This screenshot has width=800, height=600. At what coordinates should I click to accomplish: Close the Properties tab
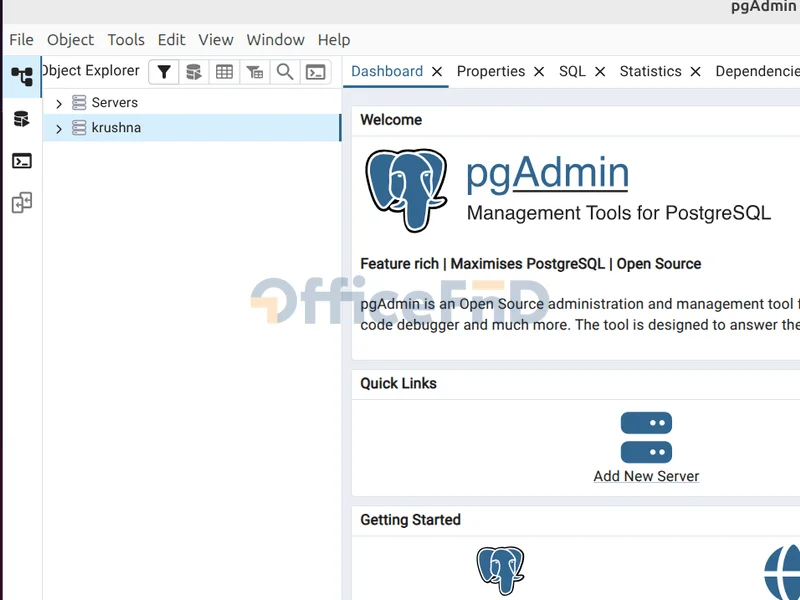click(539, 72)
